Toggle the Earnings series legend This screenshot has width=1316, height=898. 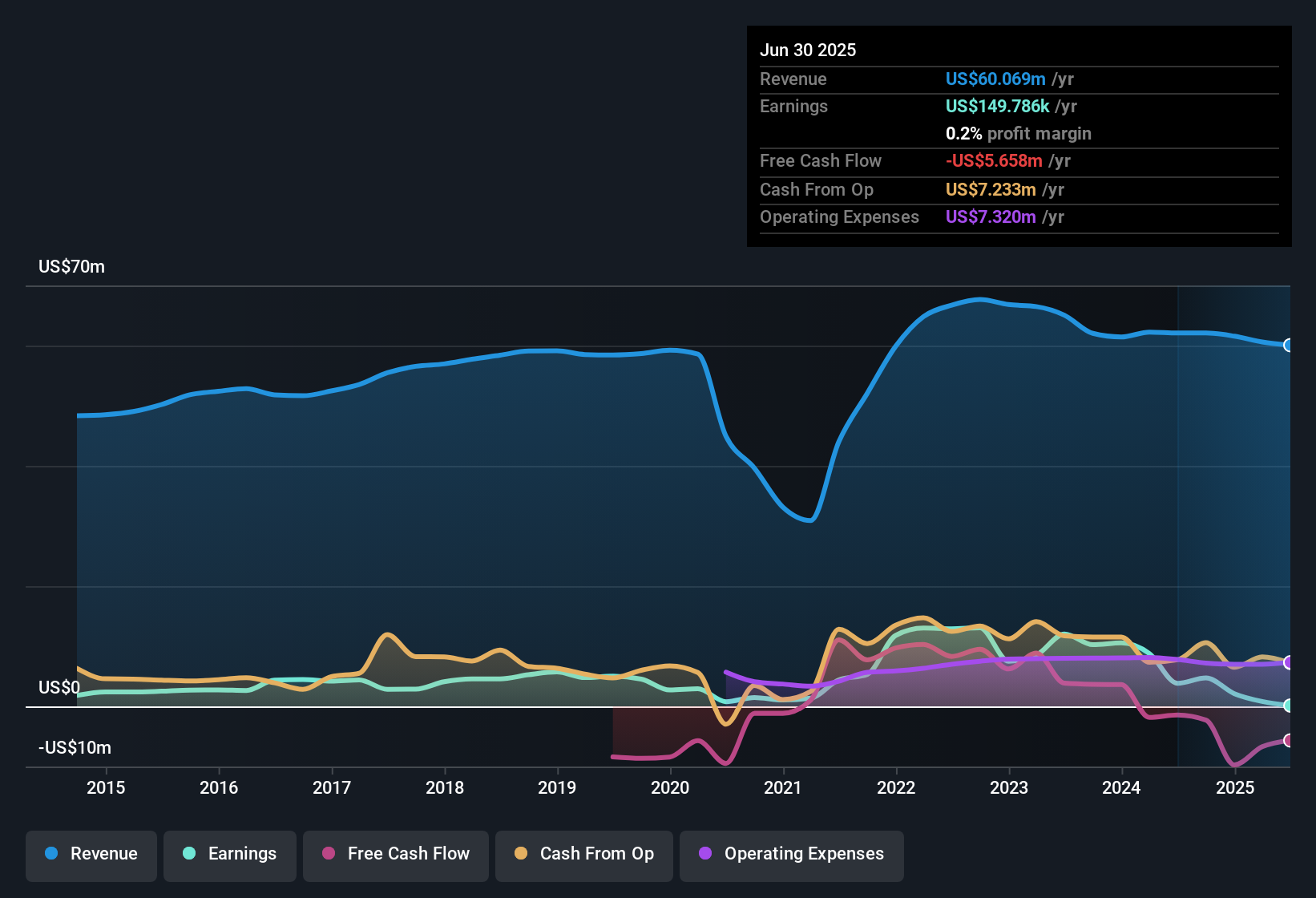click(230, 854)
